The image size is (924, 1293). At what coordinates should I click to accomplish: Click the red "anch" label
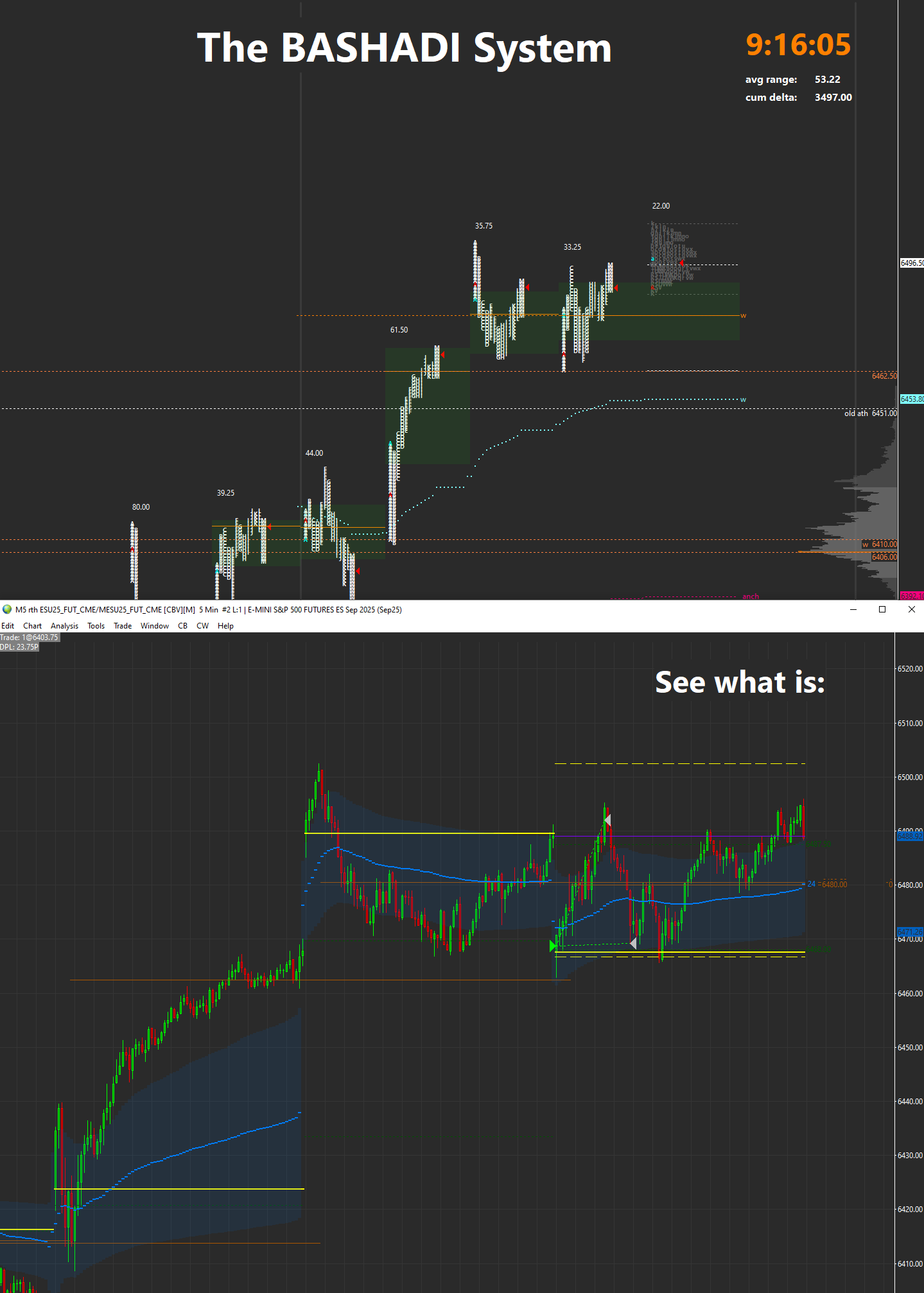click(751, 596)
